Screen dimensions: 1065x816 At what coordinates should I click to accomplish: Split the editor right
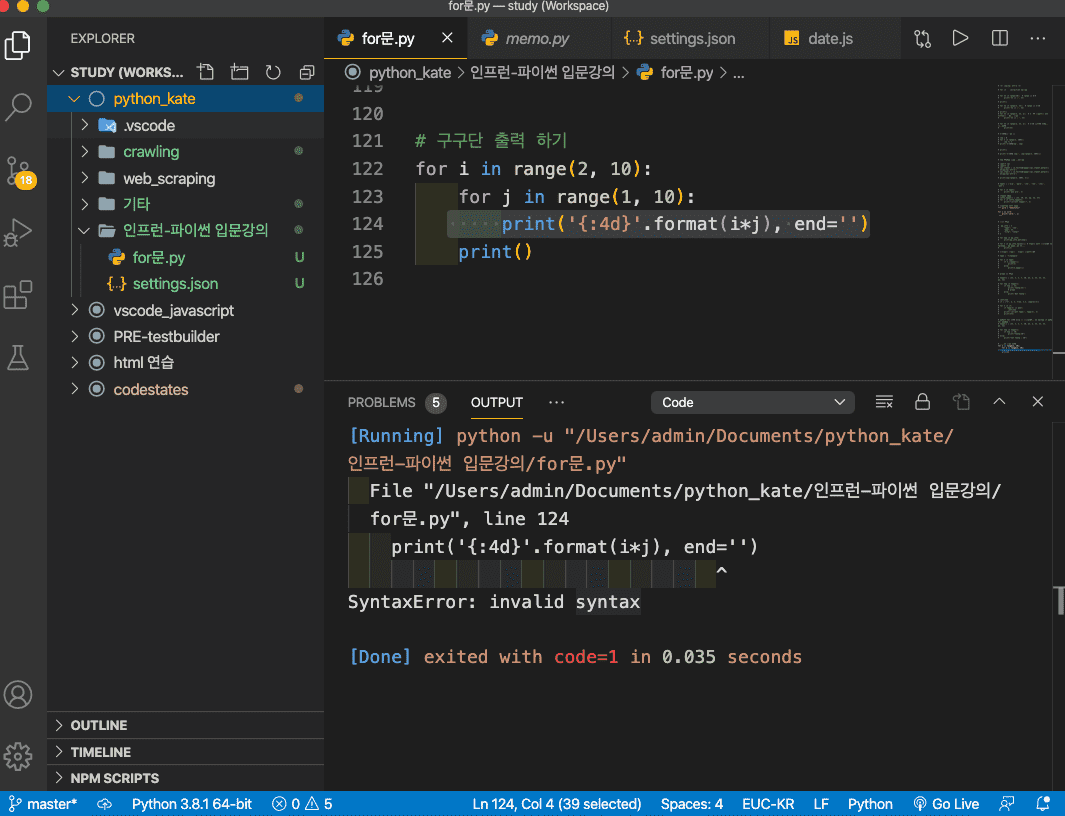pos(999,38)
